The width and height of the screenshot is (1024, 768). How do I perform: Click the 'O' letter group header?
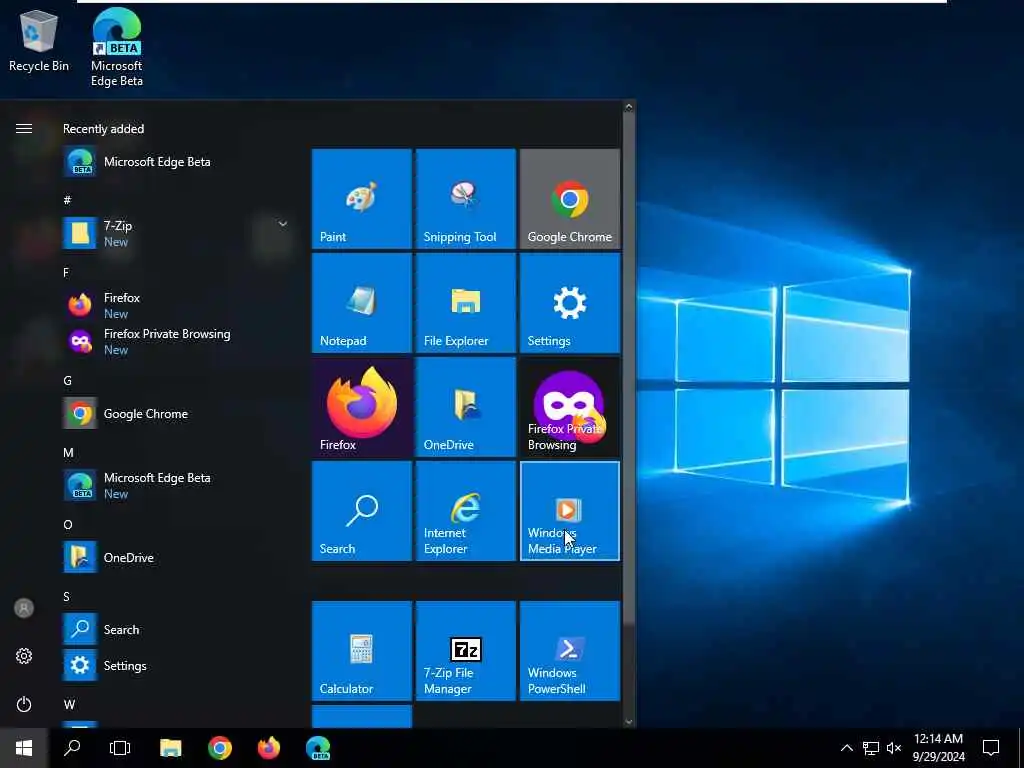pyautogui.click(x=68, y=524)
